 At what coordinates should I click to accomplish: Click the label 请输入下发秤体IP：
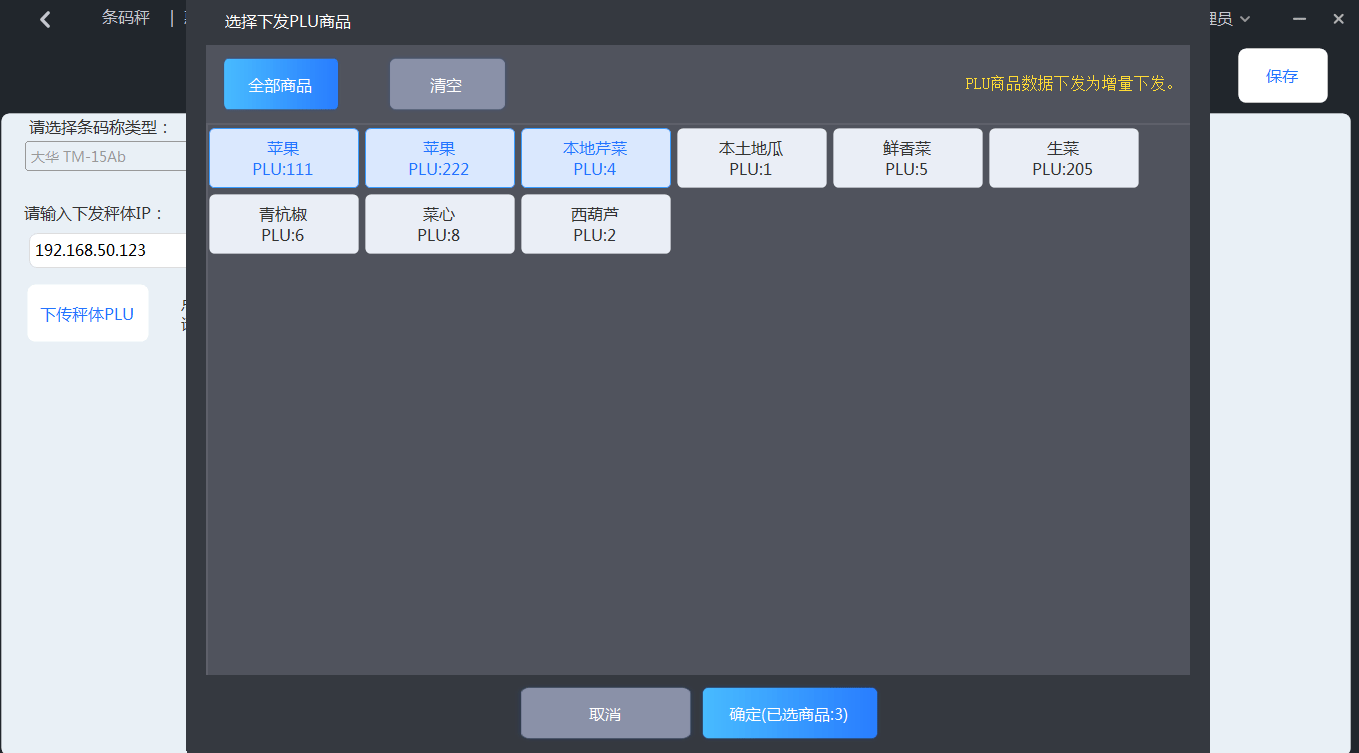(x=95, y=213)
